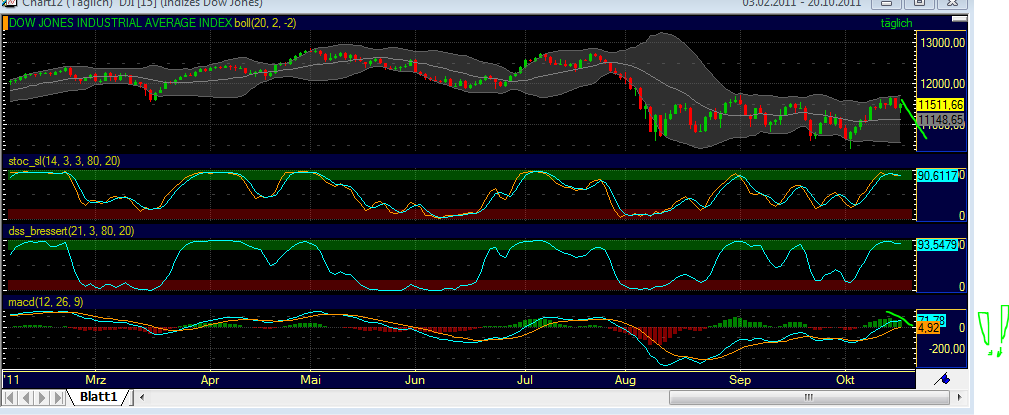
Task: Select the Blatt1 sheet tab
Action: (x=99, y=398)
